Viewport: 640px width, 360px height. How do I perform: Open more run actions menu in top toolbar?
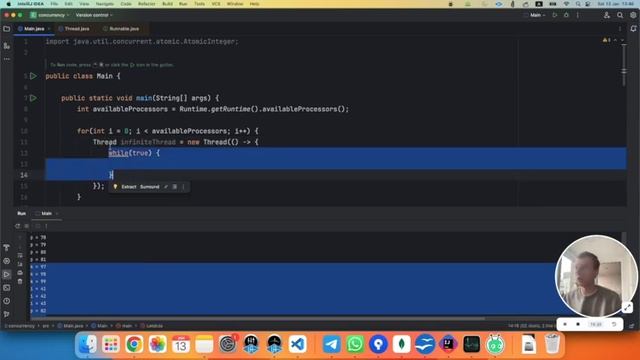[578, 15]
